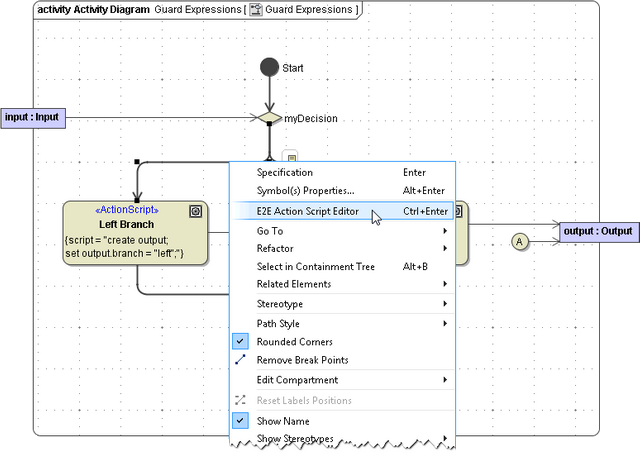Click the script icon on Left Branch
This screenshot has height=457, width=640.
pyautogui.click(x=196, y=211)
